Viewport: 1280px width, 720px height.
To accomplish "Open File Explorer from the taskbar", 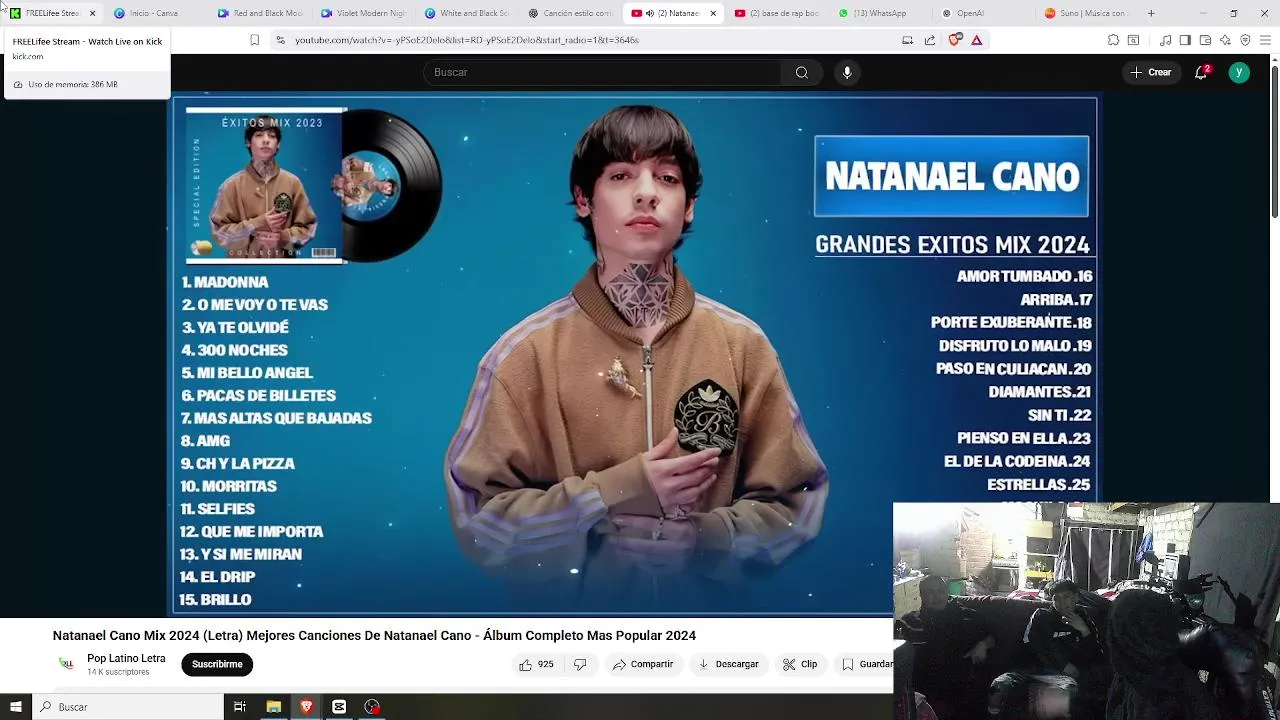I will pos(273,707).
